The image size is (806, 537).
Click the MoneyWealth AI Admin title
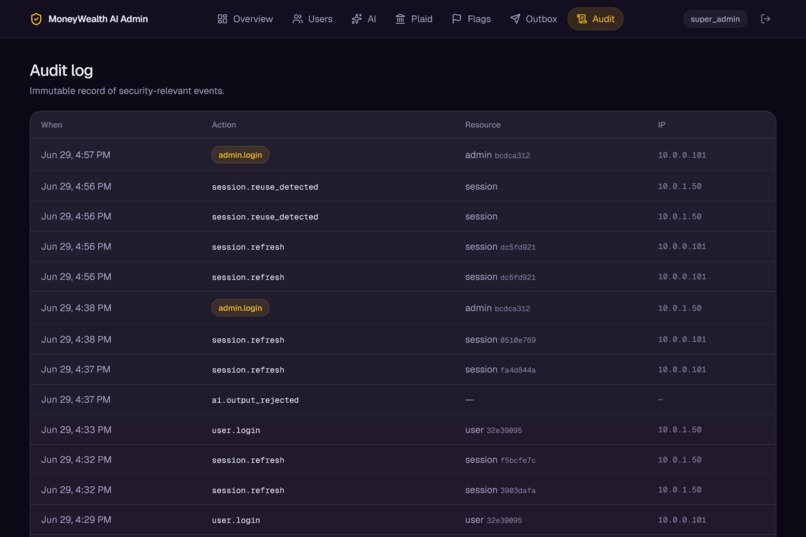(98, 19)
